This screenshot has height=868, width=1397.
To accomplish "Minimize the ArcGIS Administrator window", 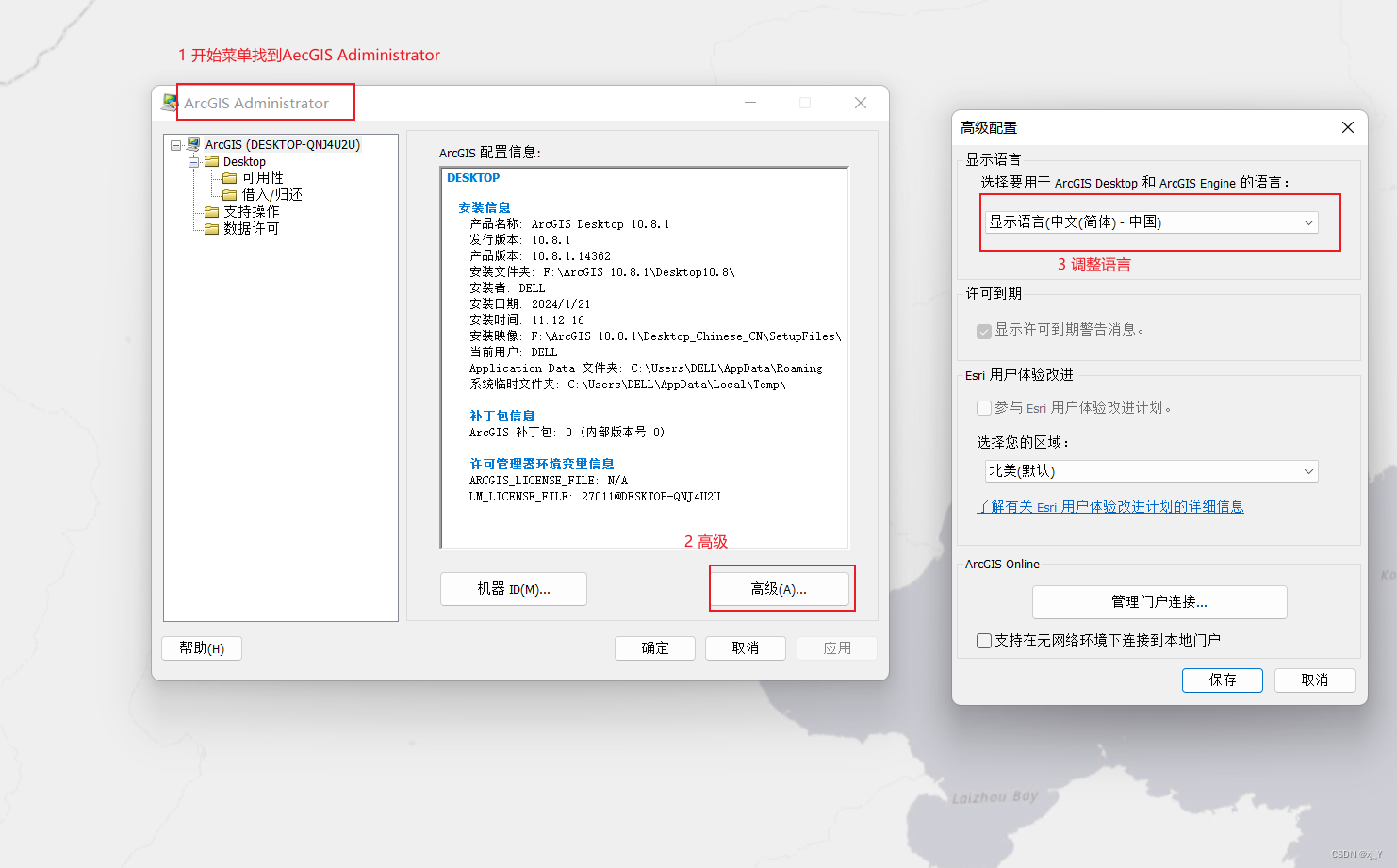I will tap(750, 103).
